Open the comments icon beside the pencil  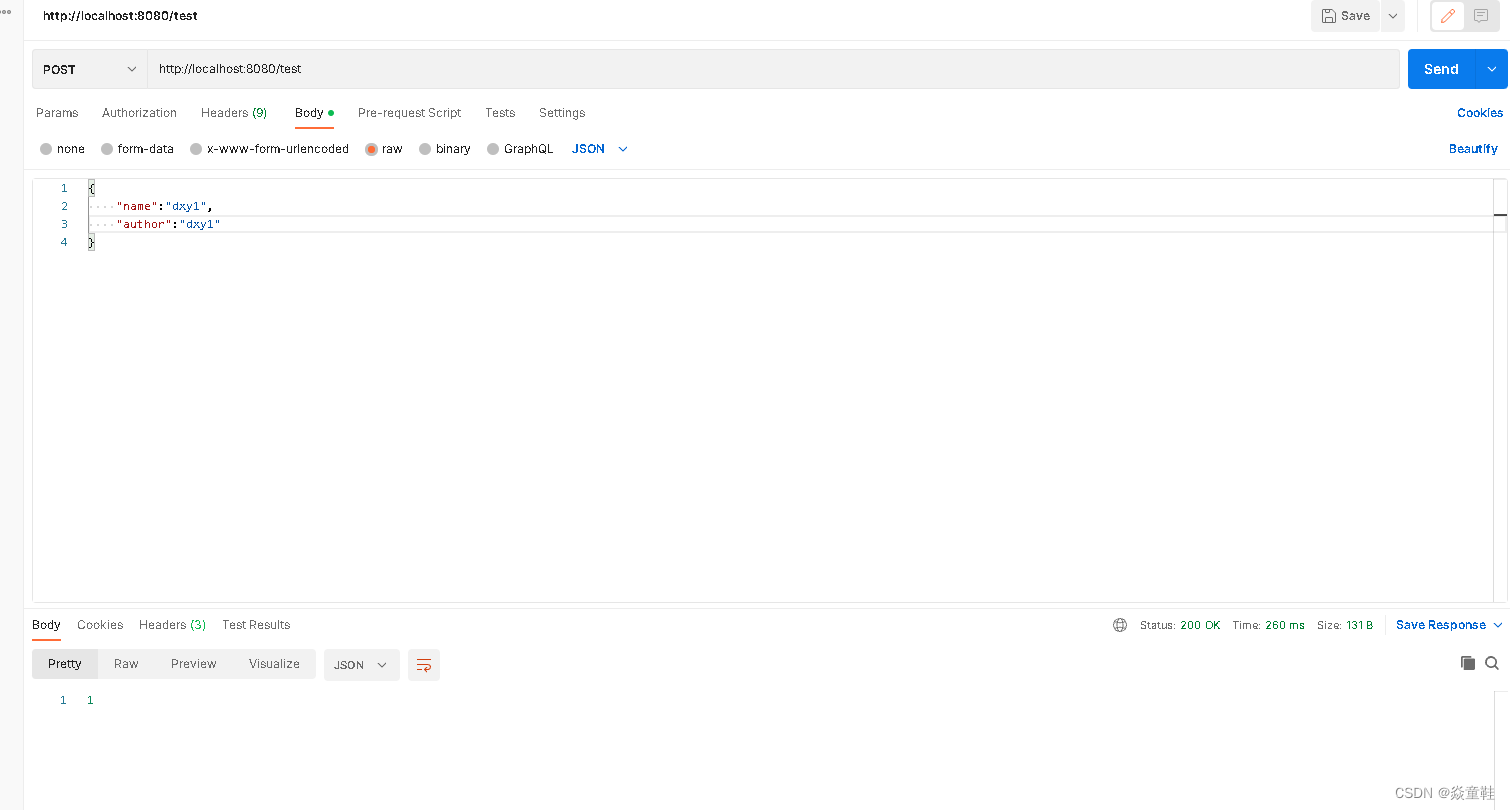[1481, 16]
